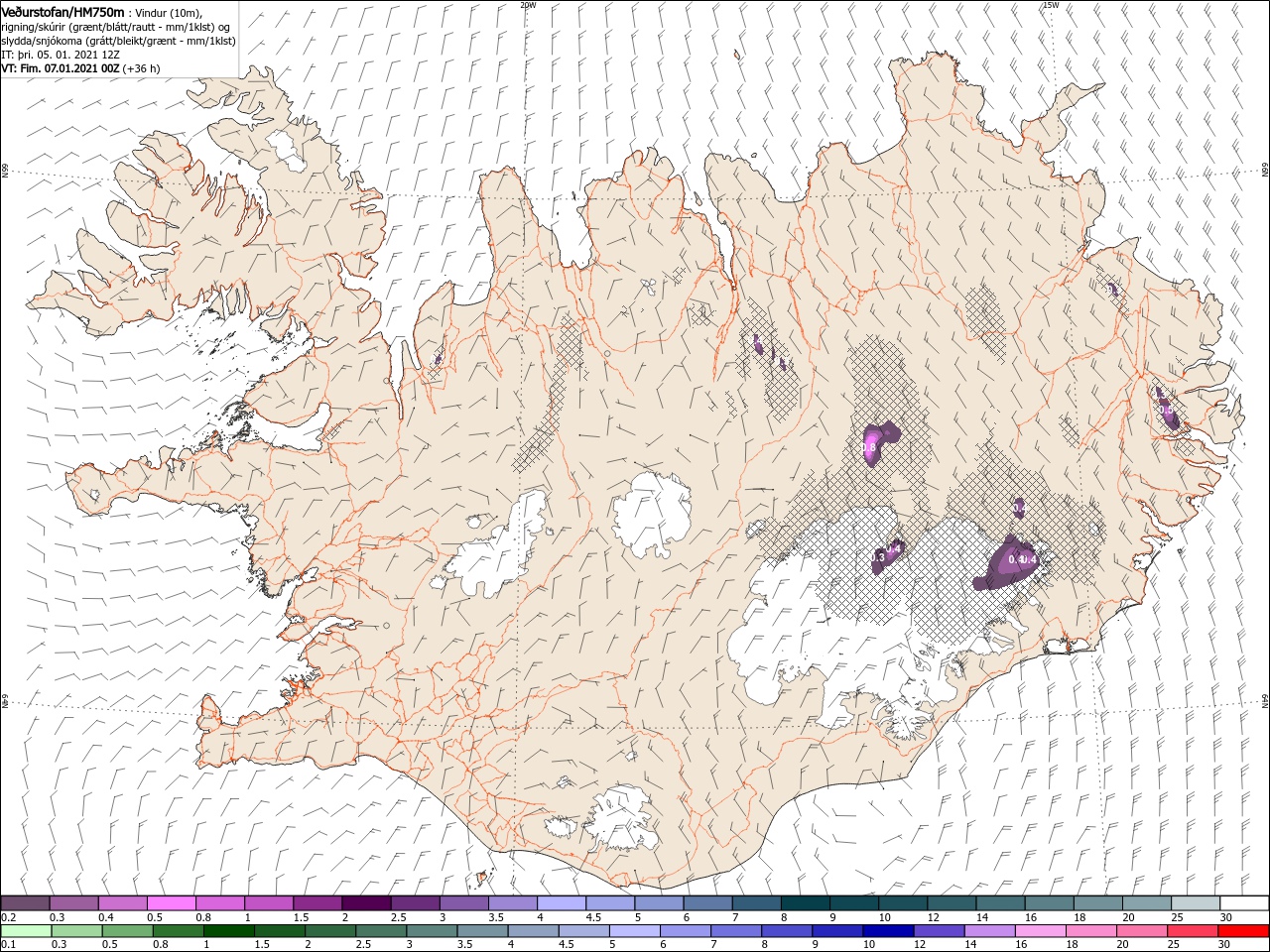
Task: Click the upper legend swatch between 8 and 9
Action: tap(806, 903)
